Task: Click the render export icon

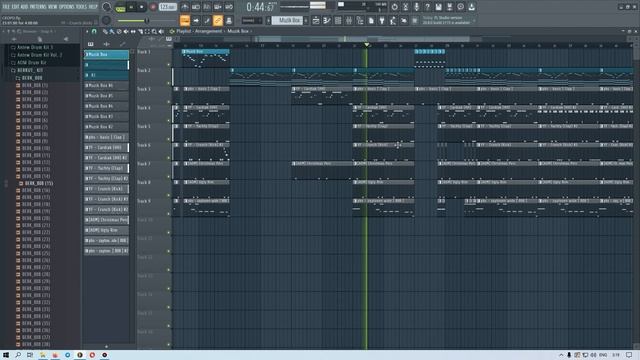Action: (449, 7)
